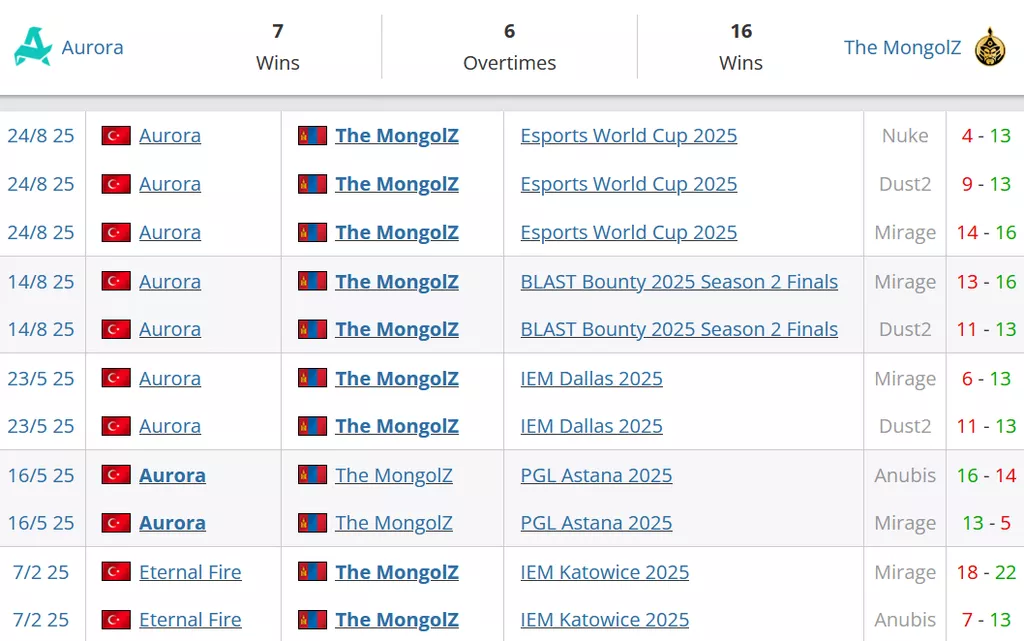Click The MongolZ emblem logo in header
The image size is (1024, 641).
pos(990,47)
